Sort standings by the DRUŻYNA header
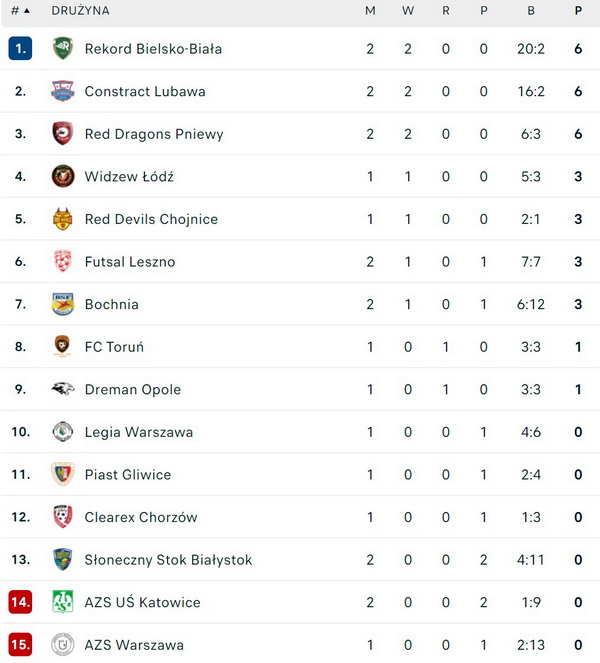 coord(80,11)
